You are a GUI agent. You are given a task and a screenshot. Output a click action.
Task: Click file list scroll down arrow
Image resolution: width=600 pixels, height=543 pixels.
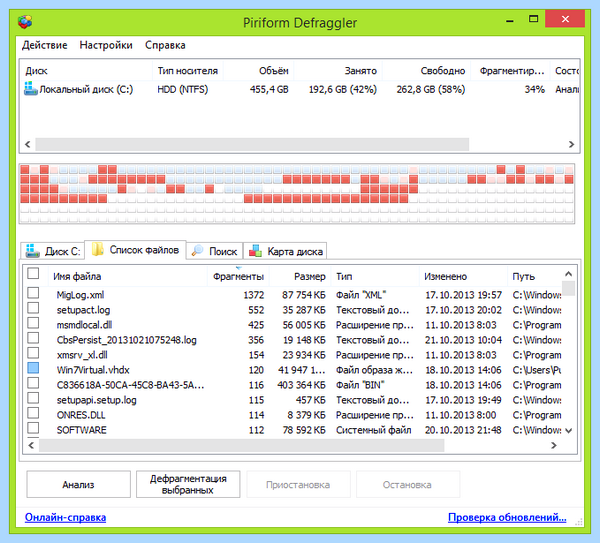click(569, 430)
